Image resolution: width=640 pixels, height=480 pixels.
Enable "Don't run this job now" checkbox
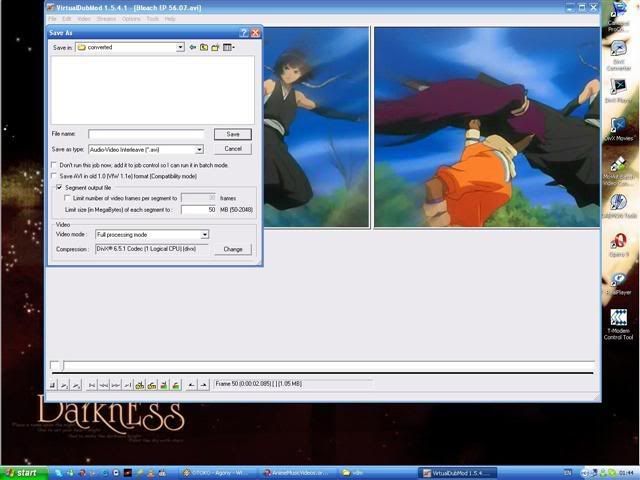[54, 165]
